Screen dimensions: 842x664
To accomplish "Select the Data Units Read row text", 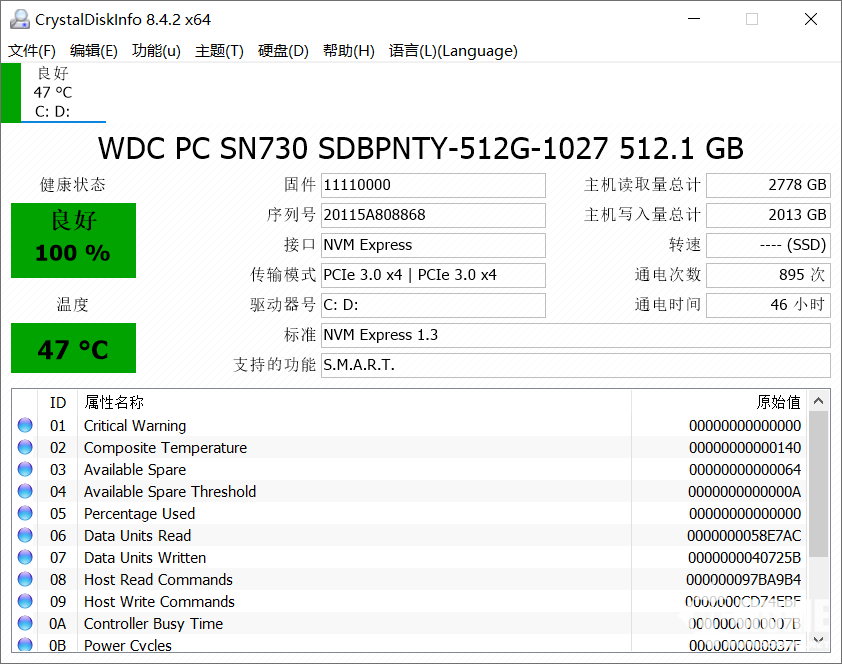I will (137, 536).
